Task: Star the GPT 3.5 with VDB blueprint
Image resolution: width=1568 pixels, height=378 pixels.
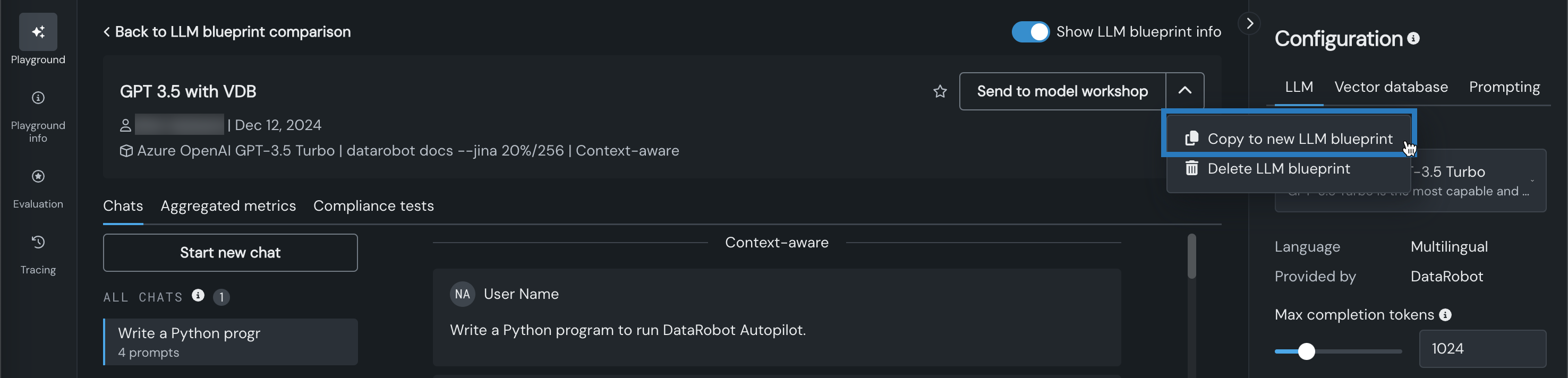Action: 940,91
